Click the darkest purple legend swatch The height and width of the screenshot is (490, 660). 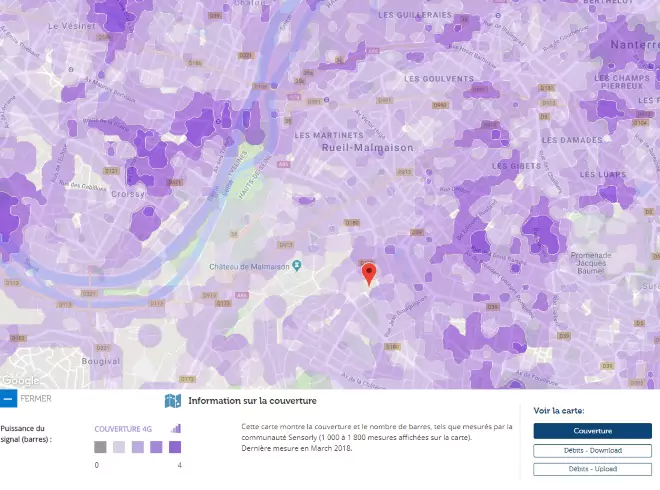click(x=174, y=447)
